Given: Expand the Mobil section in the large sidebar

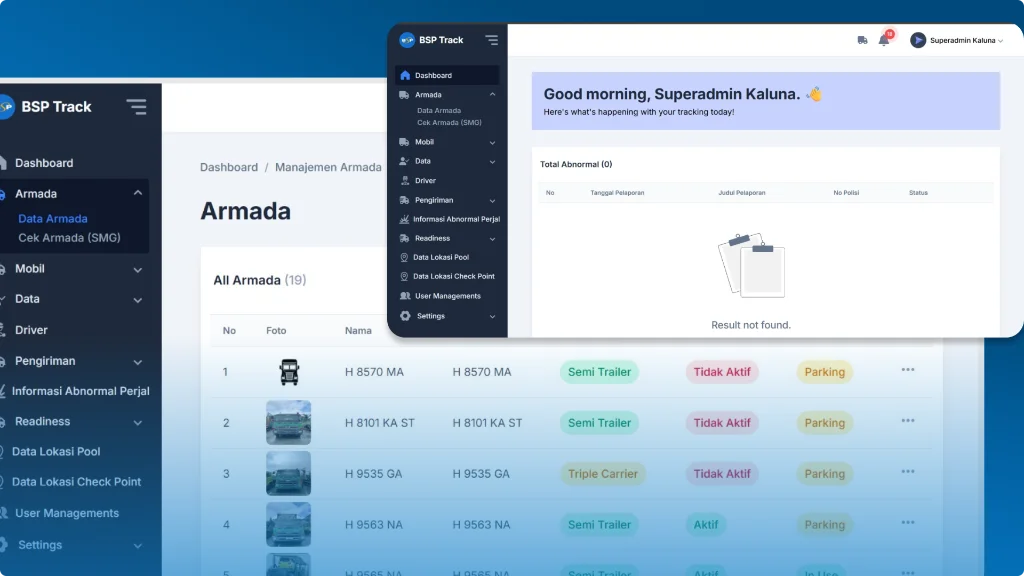Looking at the screenshot, I should 138,269.
